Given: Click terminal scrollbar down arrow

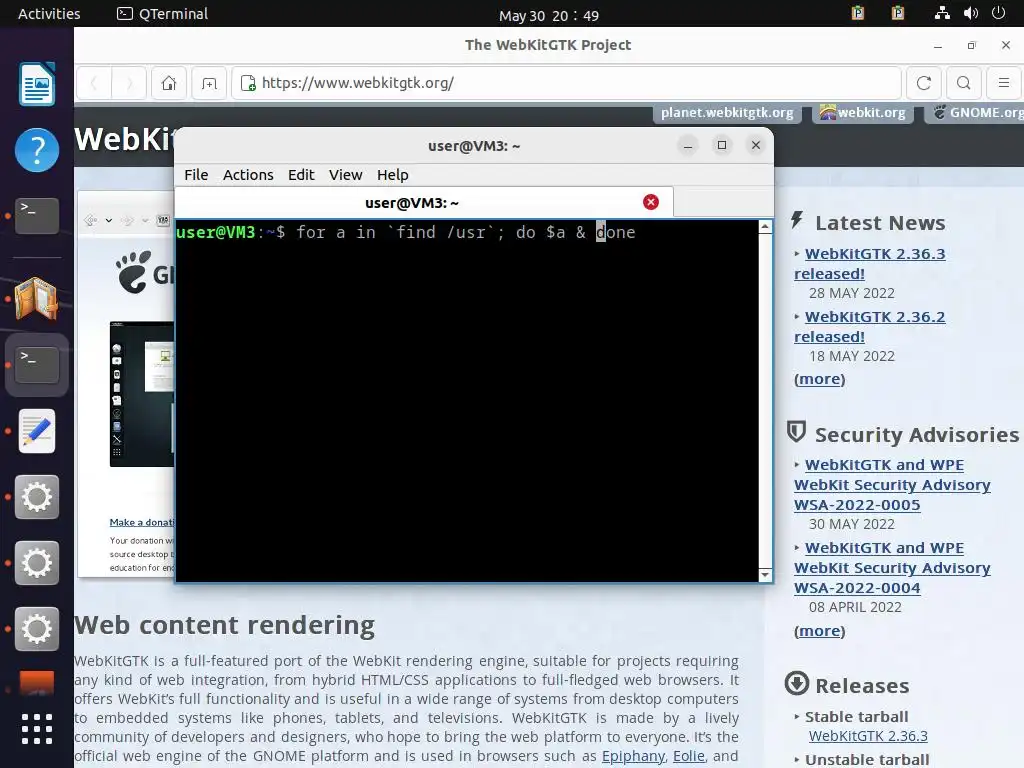Looking at the screenshot, I should 765,575.
